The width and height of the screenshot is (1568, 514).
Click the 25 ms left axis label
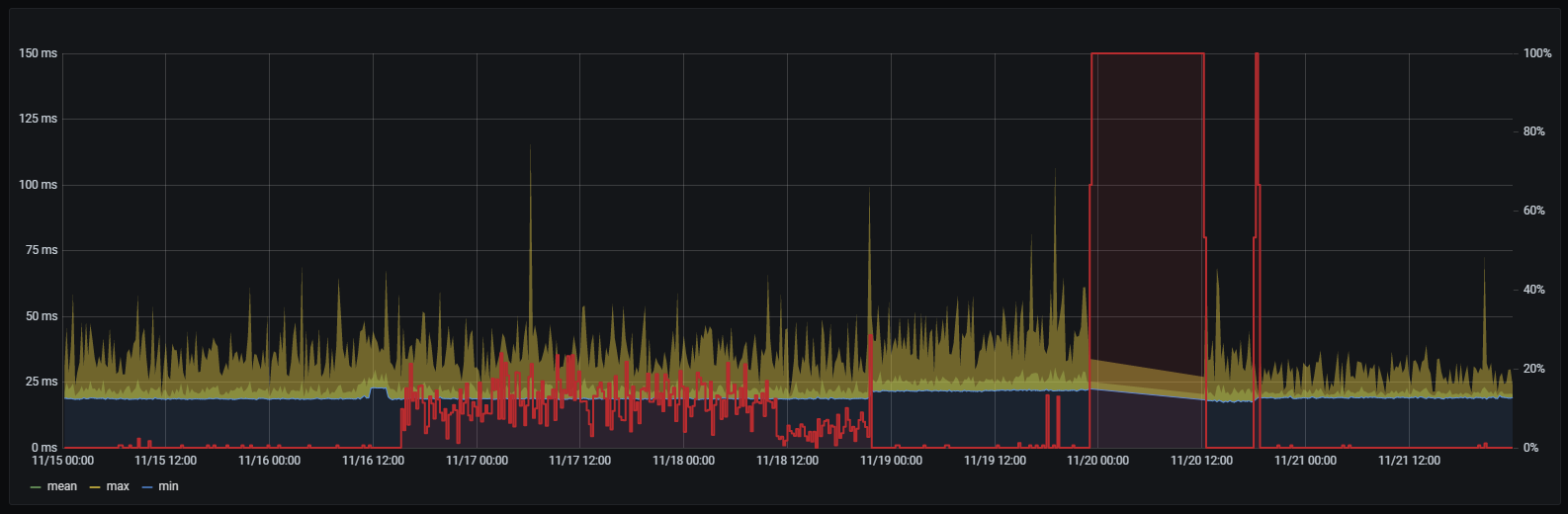(x=42, y=382)
